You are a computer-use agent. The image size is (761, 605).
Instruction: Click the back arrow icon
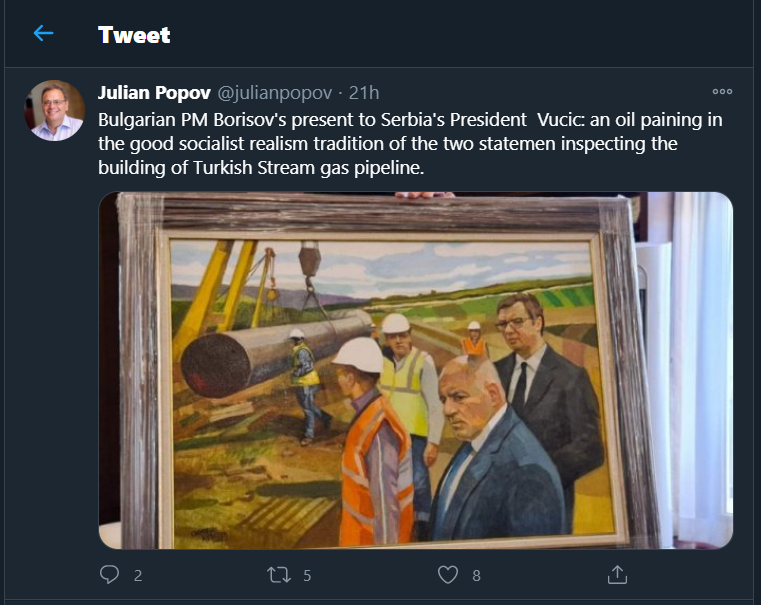pos(43,34)
